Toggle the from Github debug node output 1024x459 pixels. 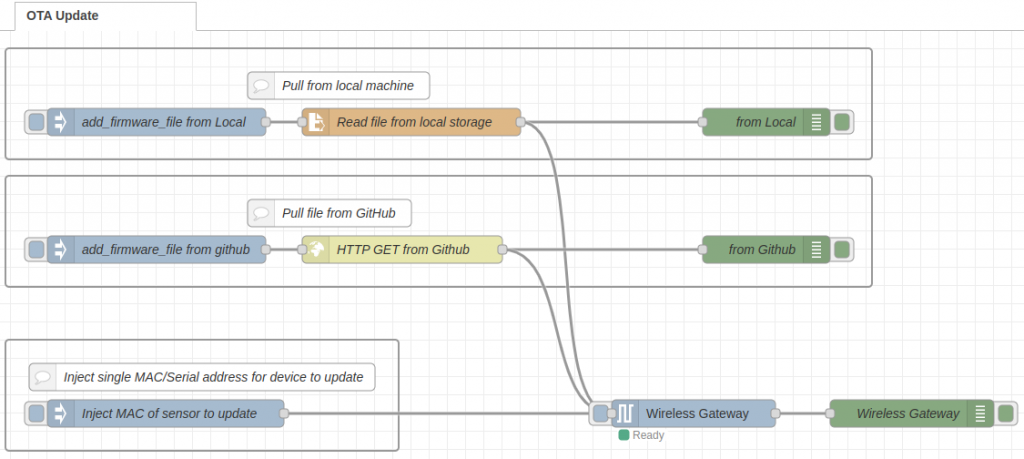[842, 249]
